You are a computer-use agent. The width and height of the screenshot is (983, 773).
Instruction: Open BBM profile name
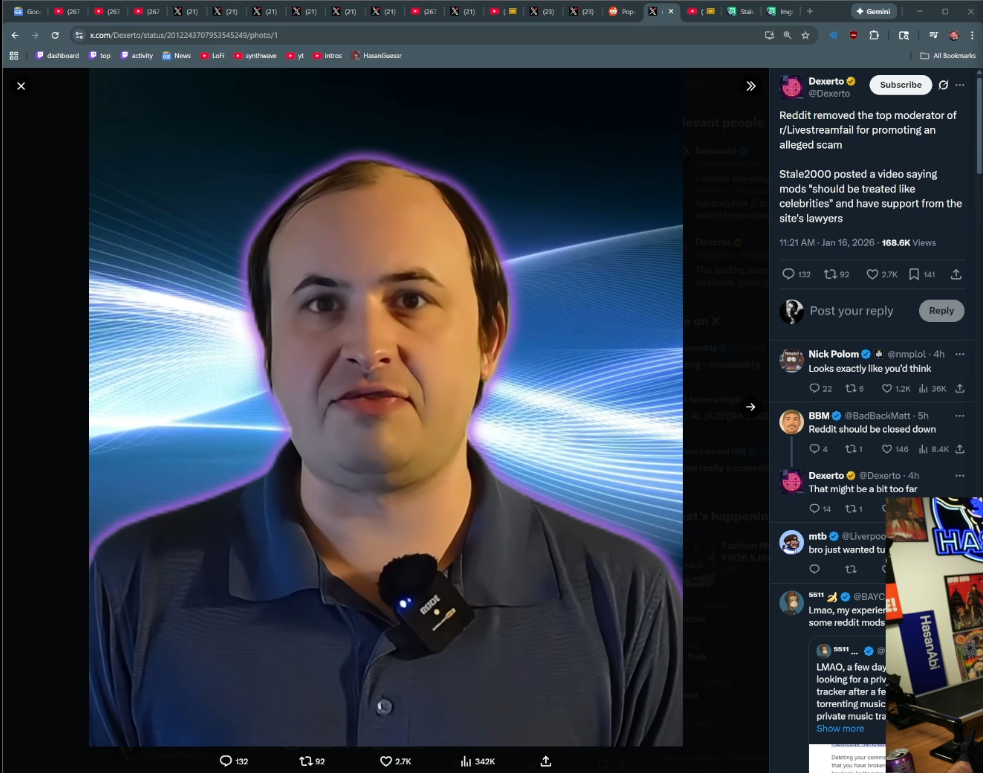click(x=819, y=416)
